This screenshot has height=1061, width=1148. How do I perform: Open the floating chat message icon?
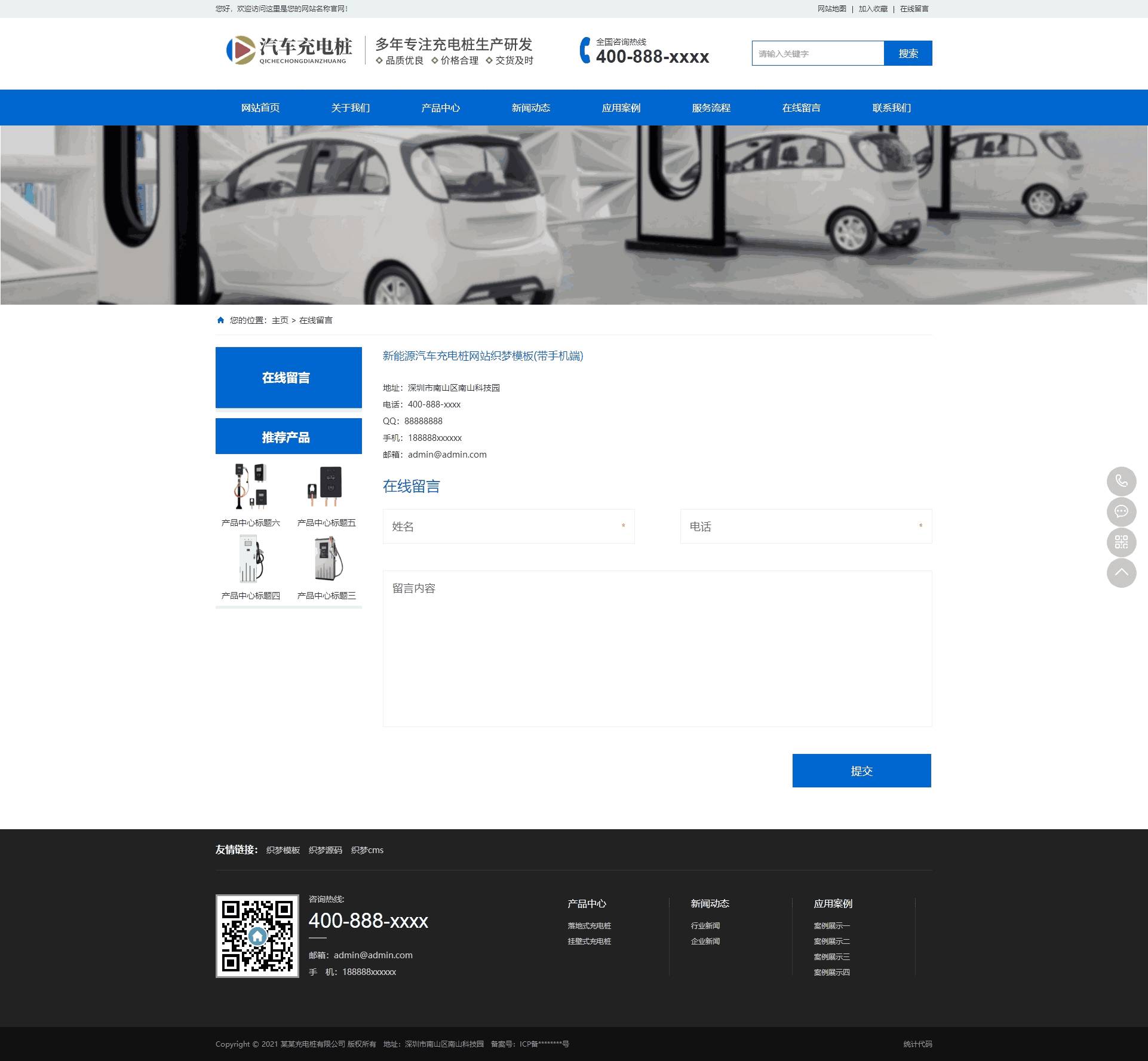[1121, 511]
